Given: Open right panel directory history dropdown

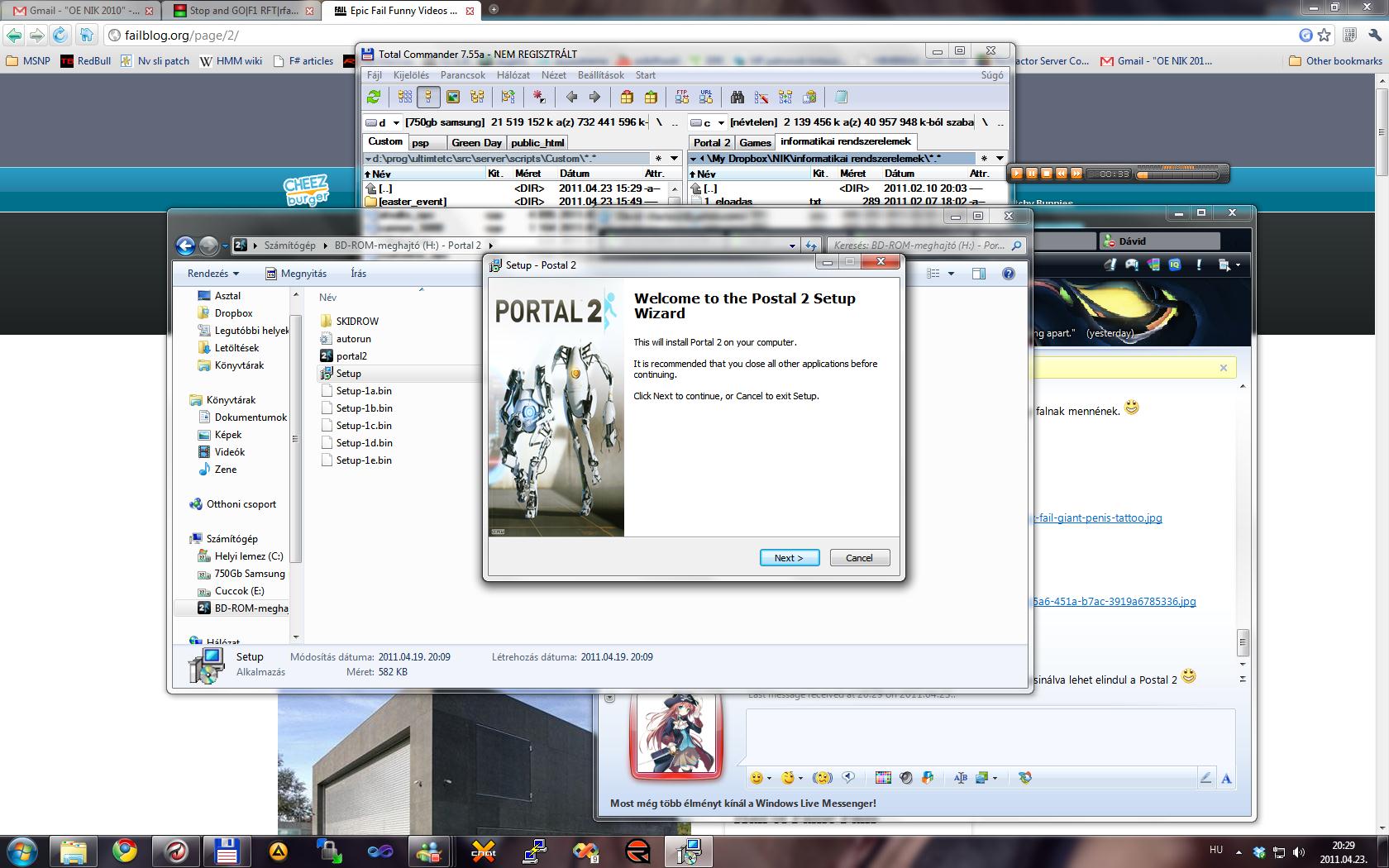Looking at the screenshot, I should [1000, 158].
